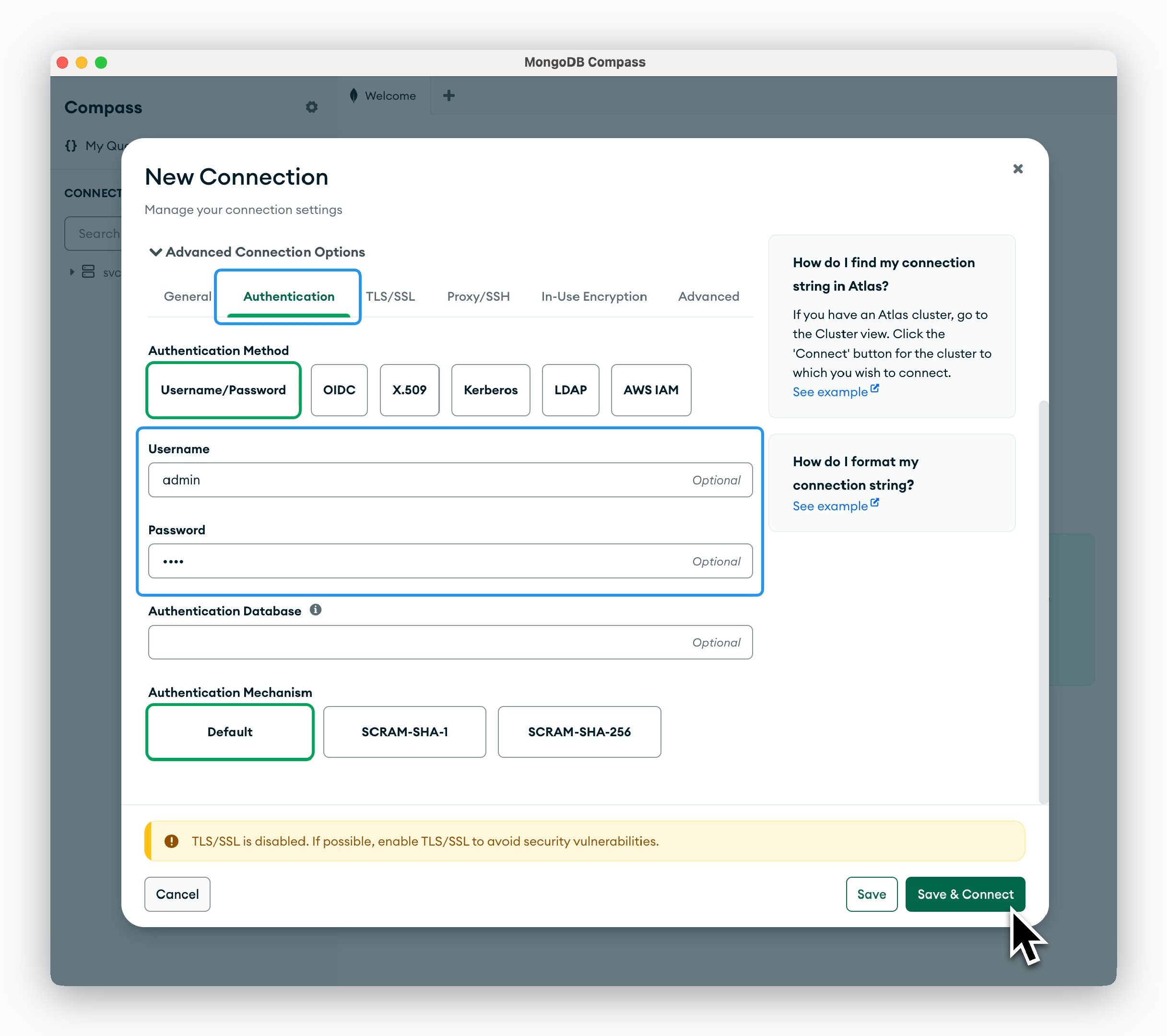Choose AWS IAM authentication method
The image size is (1167, 1036).
(651, 390)
